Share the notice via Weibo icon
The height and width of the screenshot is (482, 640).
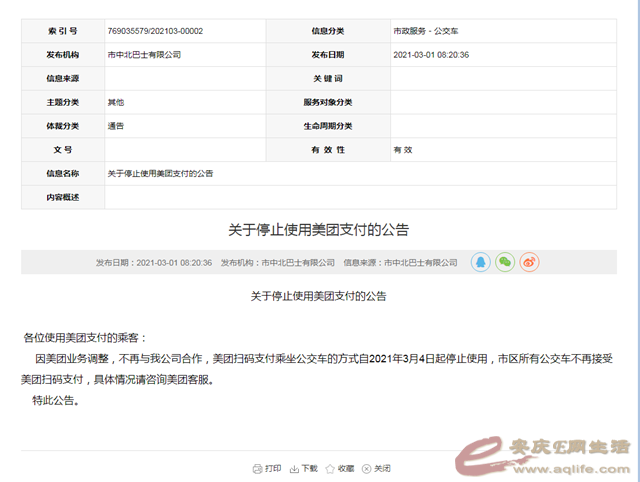coord(529,261)
